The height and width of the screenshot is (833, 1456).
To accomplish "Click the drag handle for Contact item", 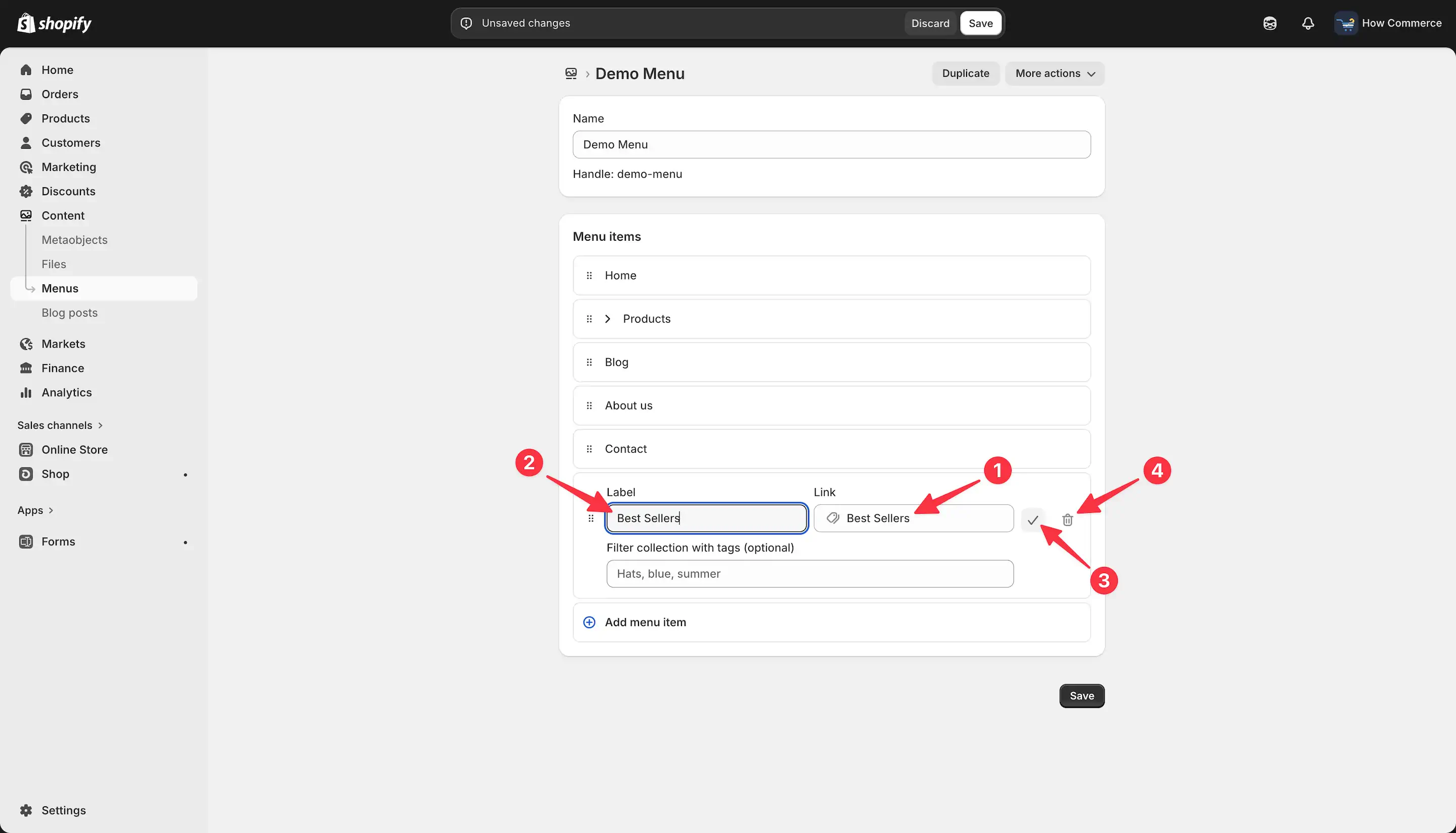I will click(x=589, y=449).
